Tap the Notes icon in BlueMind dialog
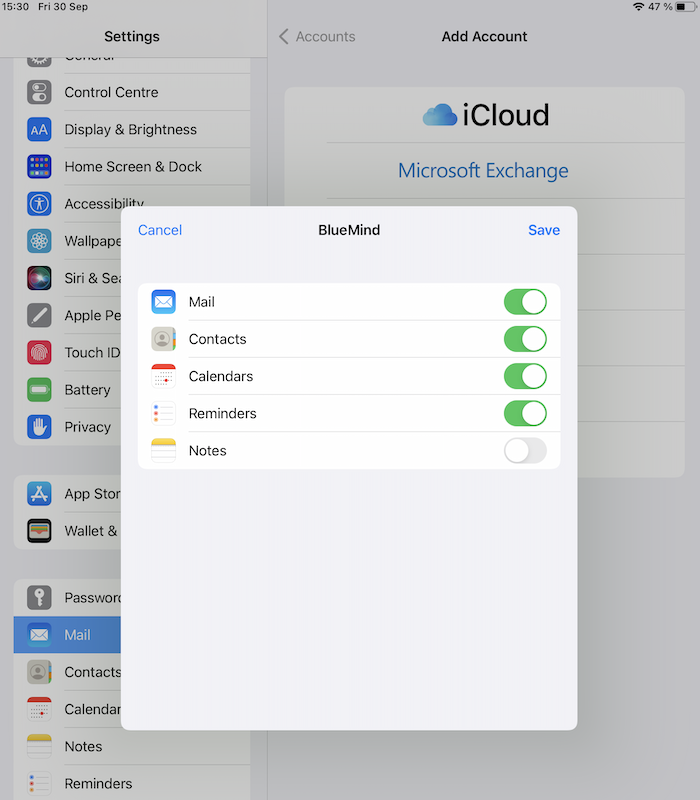 163,450
